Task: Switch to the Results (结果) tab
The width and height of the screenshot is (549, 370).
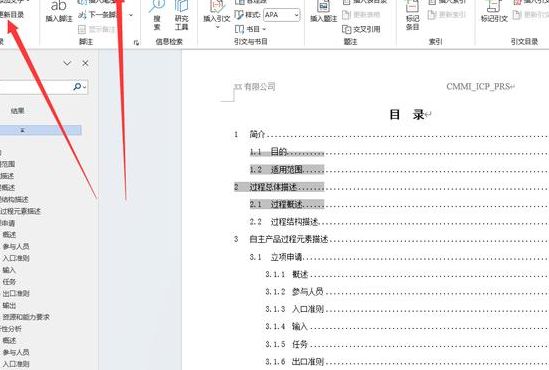Action: (x=18, y=111)
